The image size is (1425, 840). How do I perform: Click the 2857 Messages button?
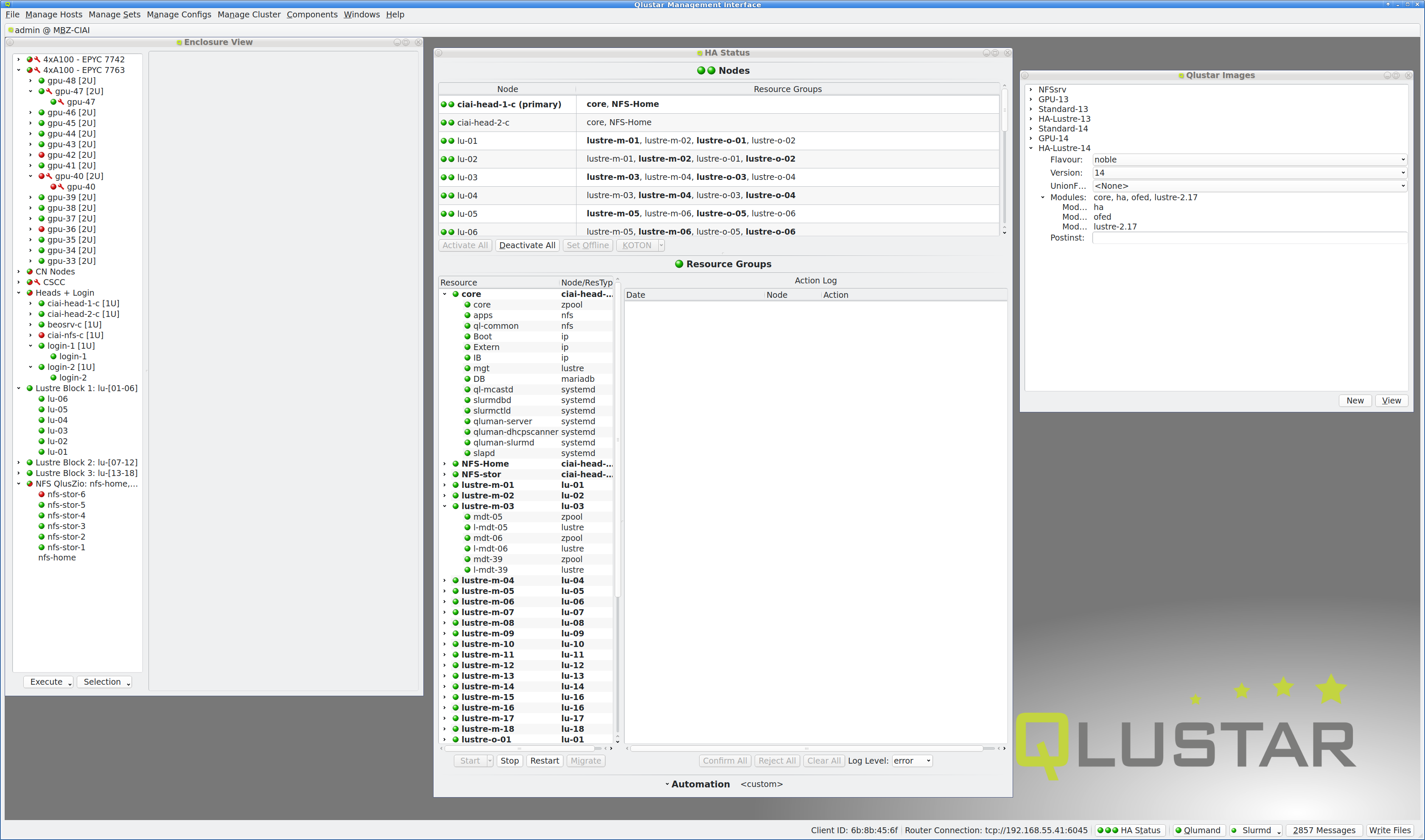pyautogui.click(x=1324, y=830)
